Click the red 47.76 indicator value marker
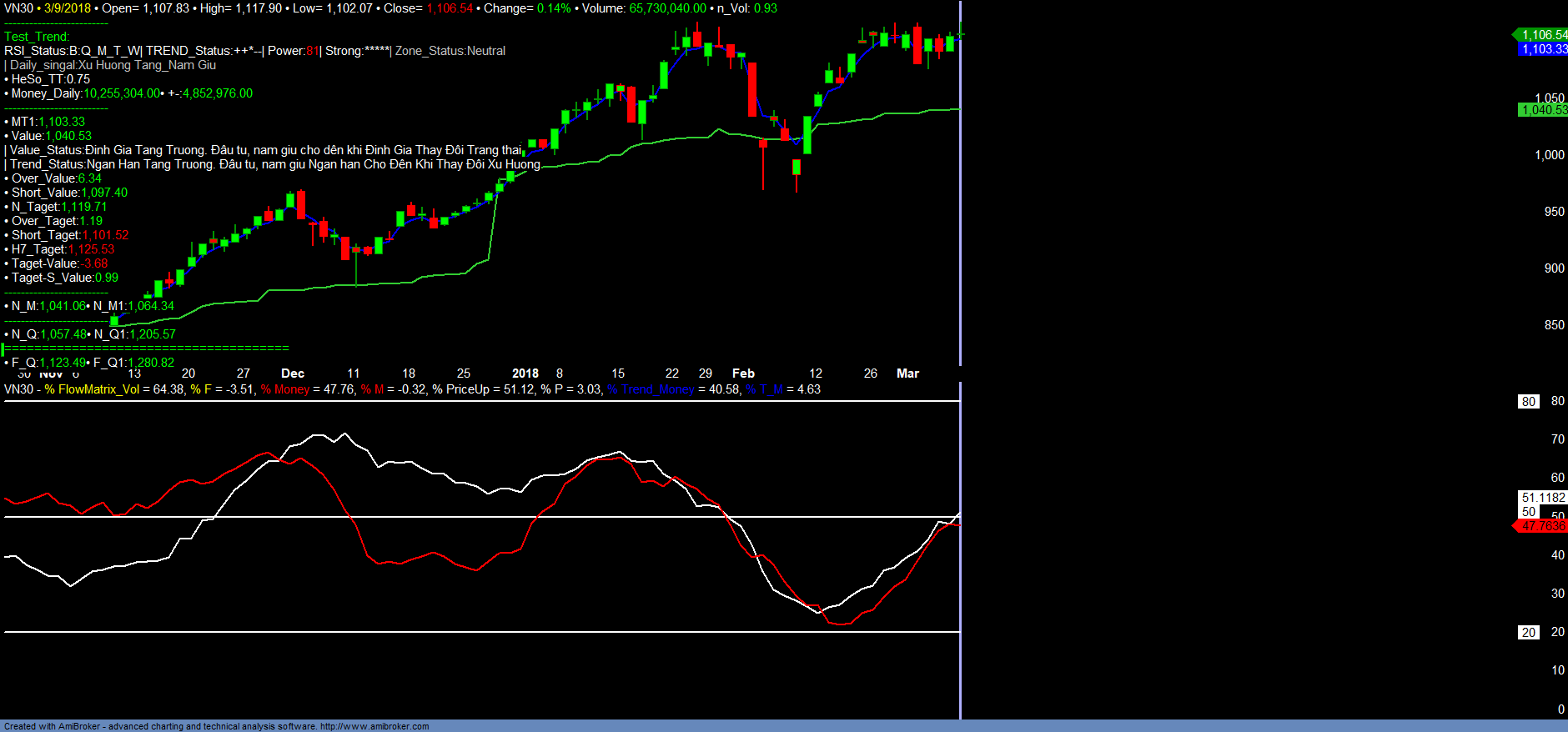The width and height of the screenshot is (1568, 732). (x=1541, y=526)
